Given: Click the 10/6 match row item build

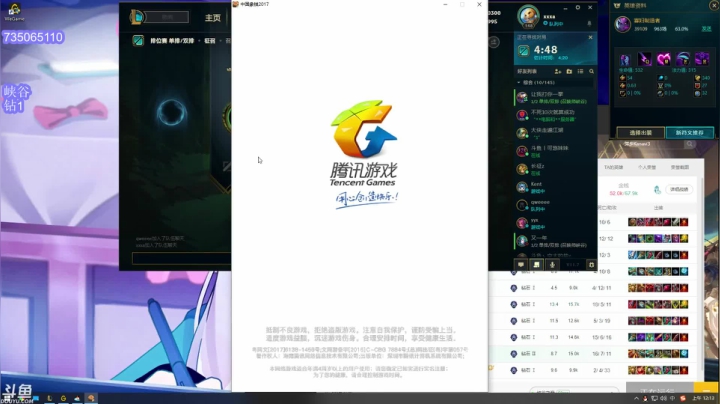Looking at the screenshot, I should pyautogui.click(x=658, y=222).
